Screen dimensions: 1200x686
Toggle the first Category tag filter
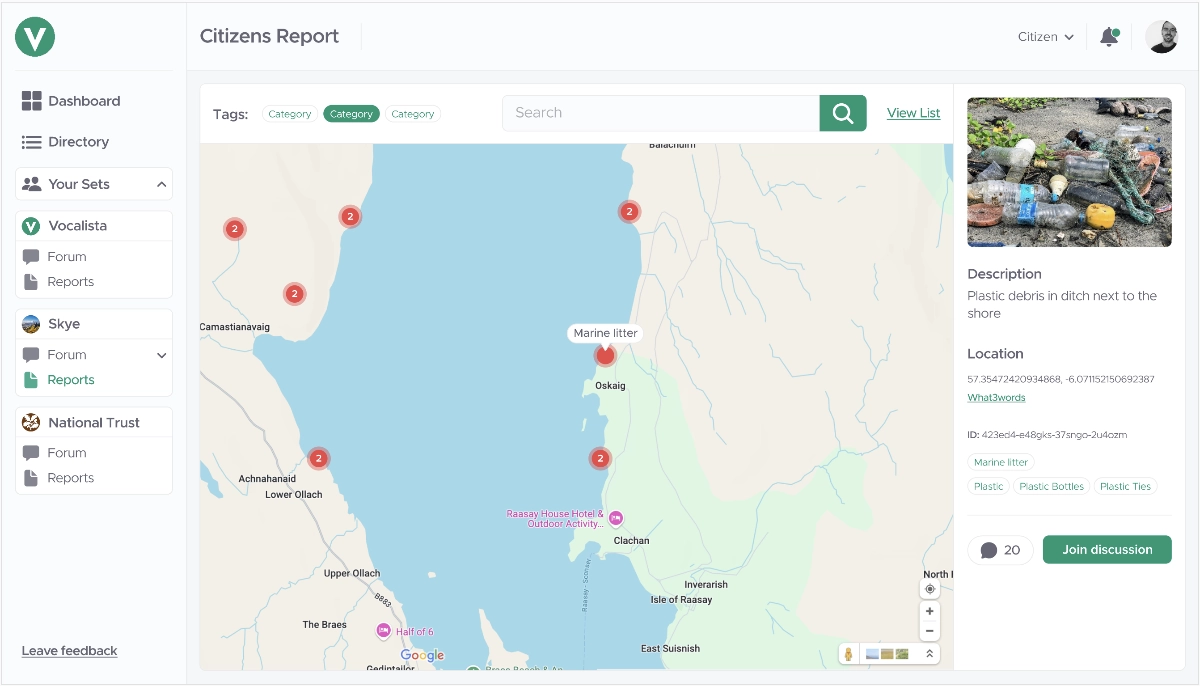coord(290,114)
